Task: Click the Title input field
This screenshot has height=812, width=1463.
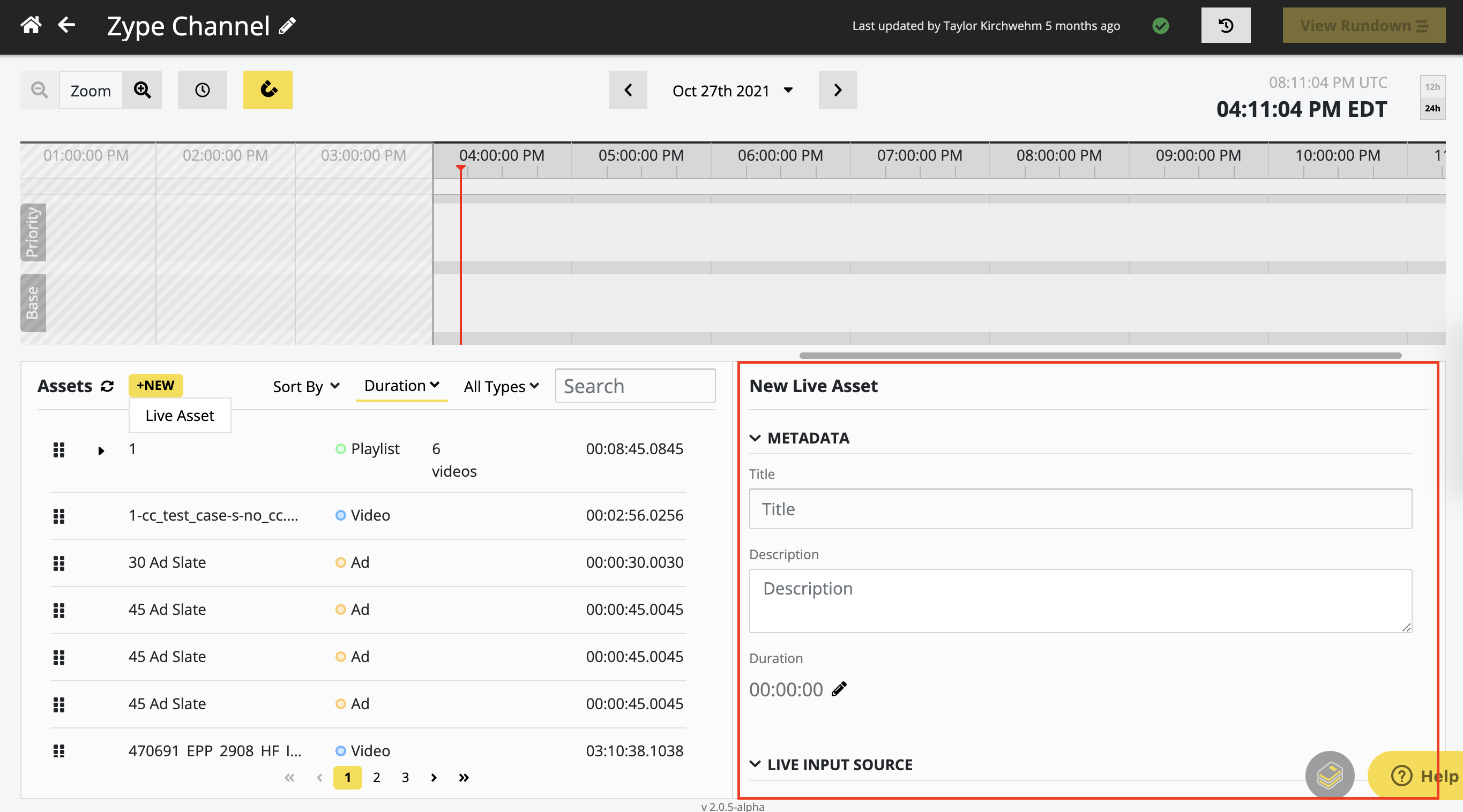Action: click(x=1080, y=509)
